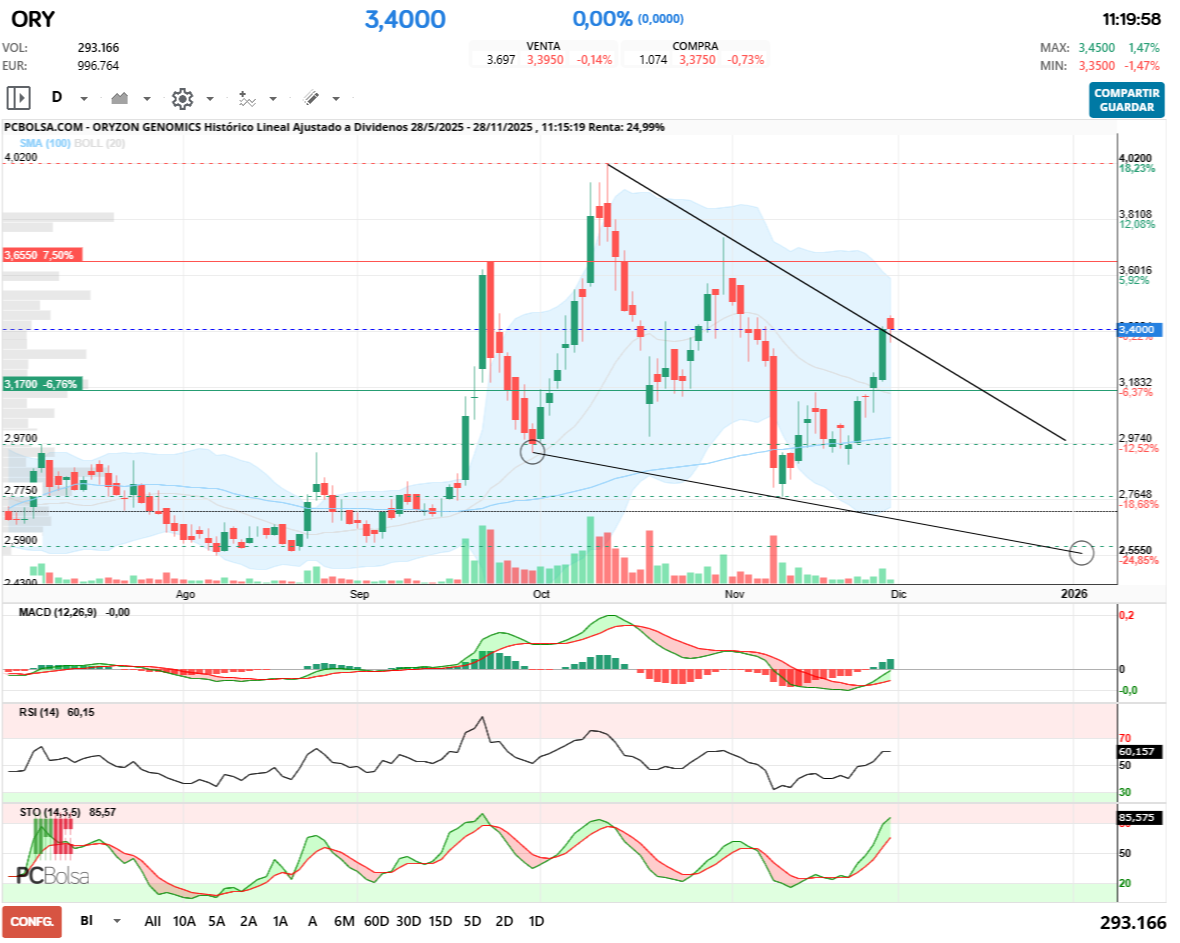Collapse the left panel toggle icon

tap(19, 98)
